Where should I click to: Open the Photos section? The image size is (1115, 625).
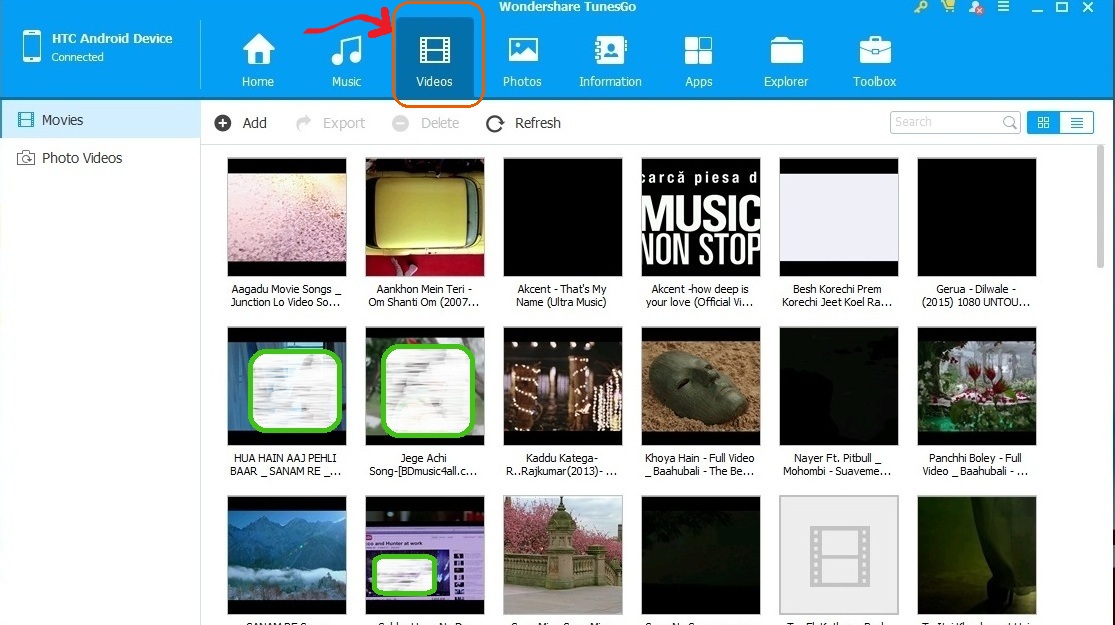522,60
